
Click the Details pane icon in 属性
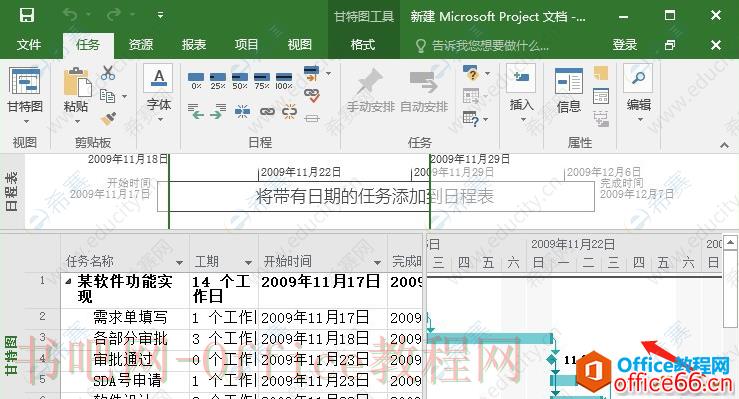click(601, 96)
